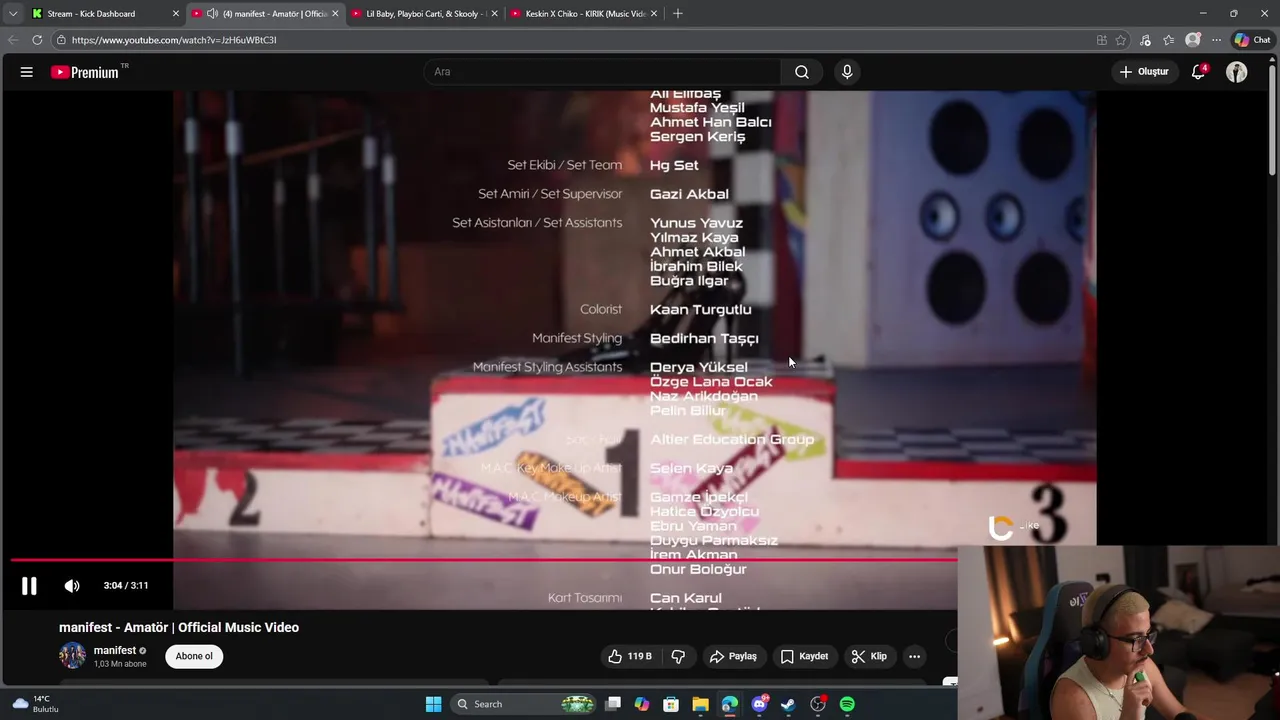The image size is (1280, 720).
Task: Start voice search with microphone icon
Action: 847,72
